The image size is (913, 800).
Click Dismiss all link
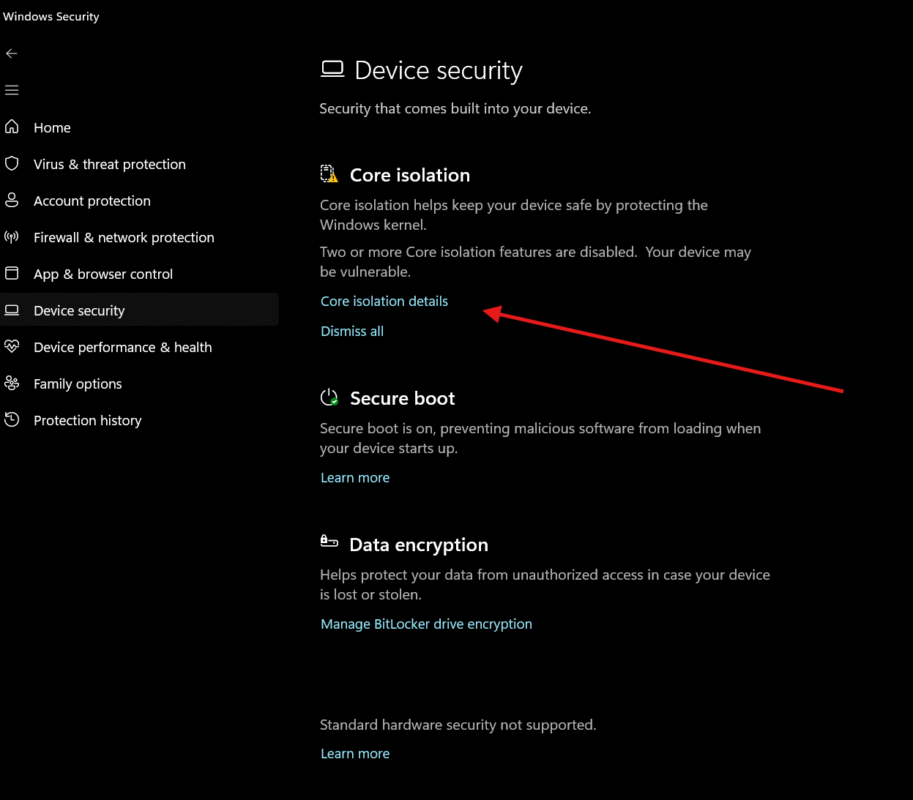(x=352, y=331)
